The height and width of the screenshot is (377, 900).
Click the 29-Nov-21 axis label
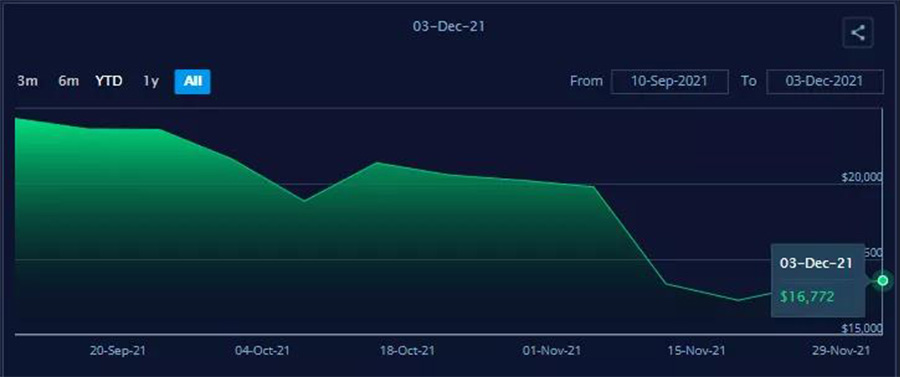click(841, 351)
